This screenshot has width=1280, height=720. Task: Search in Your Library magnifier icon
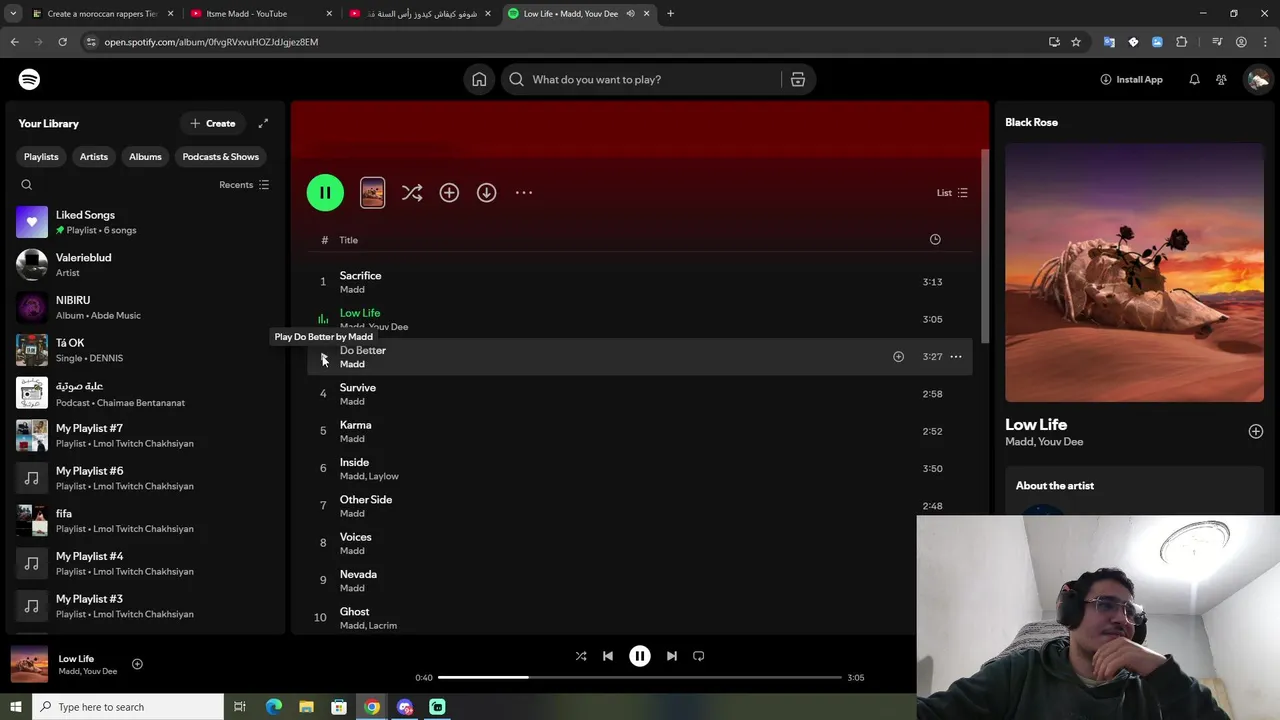point(27,184)
